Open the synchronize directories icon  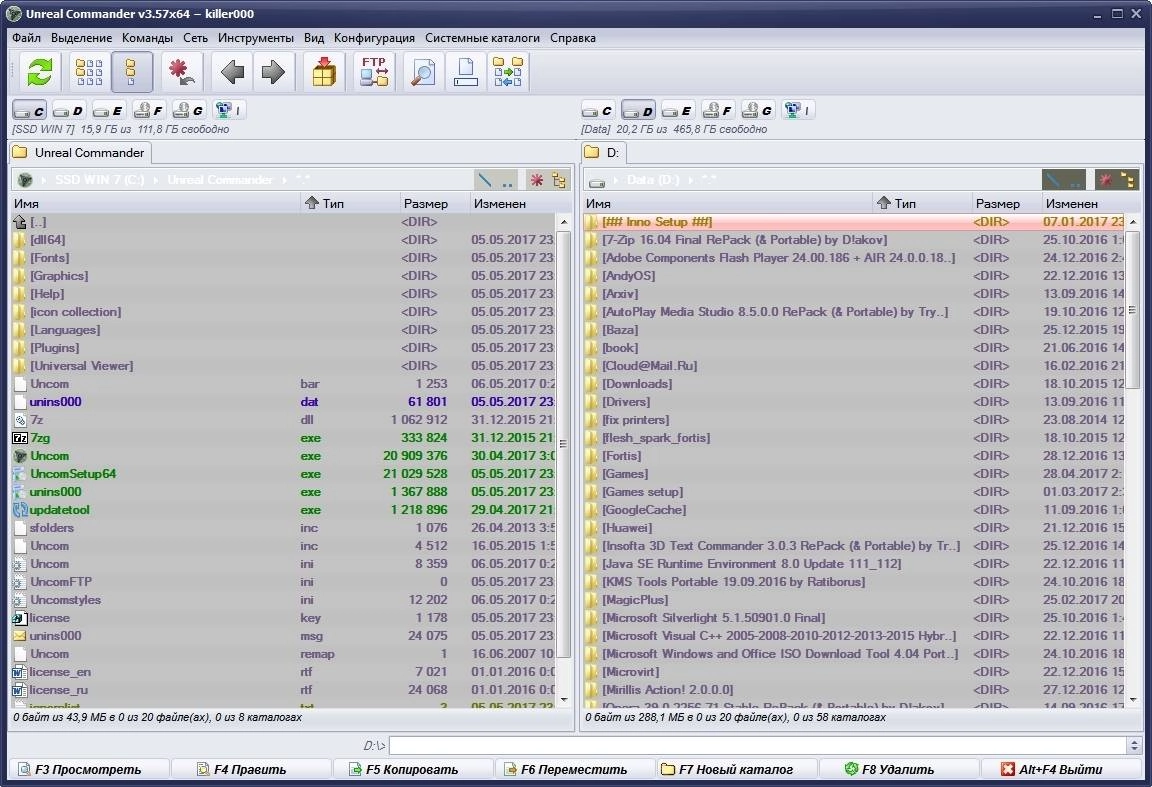pos(507,72)
